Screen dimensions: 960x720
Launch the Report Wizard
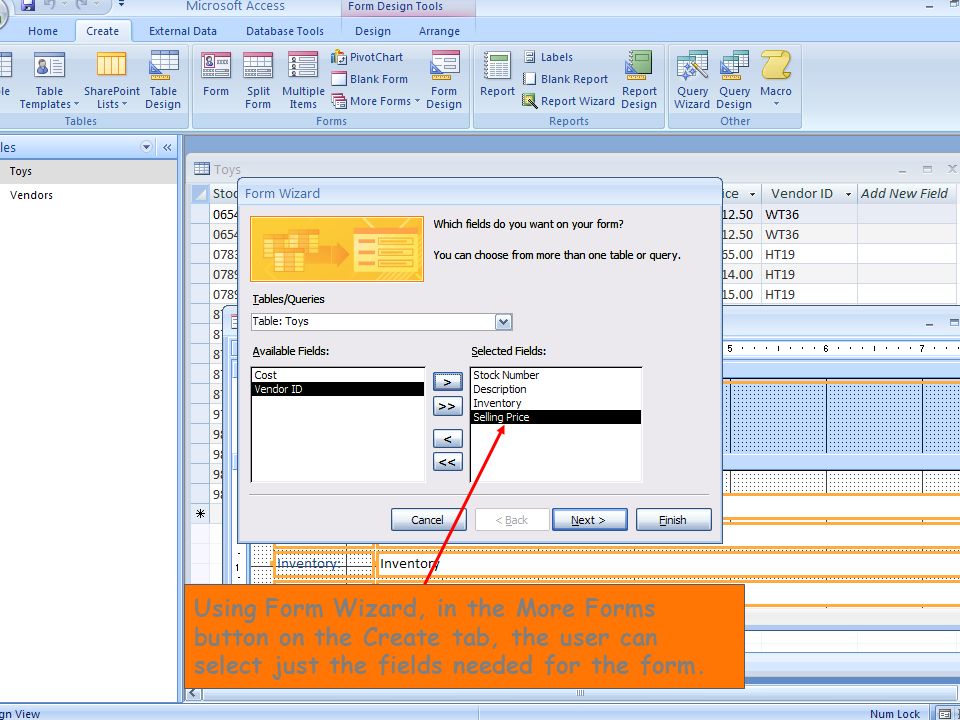[x=568, y=101]
